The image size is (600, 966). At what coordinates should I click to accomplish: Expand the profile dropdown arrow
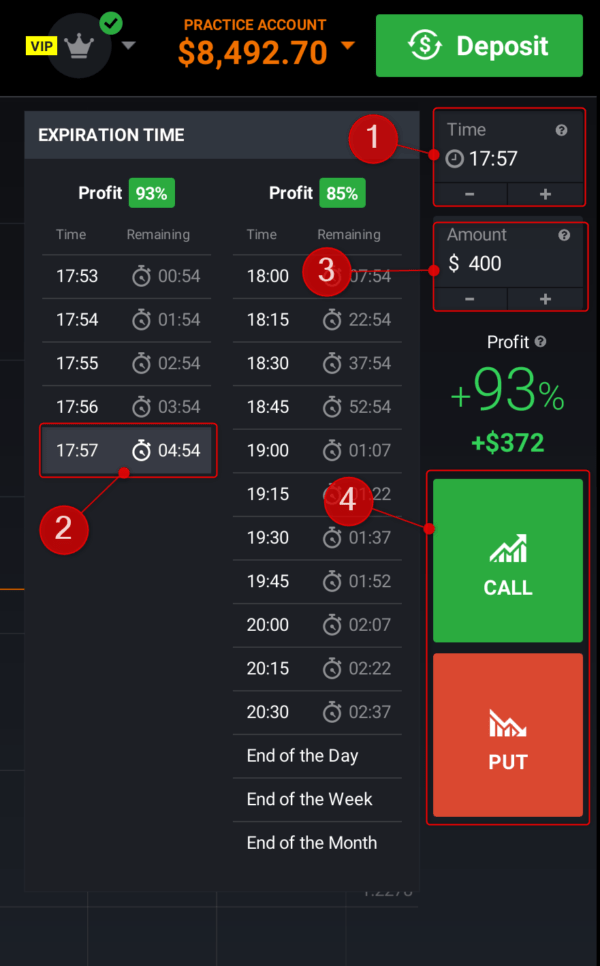[128, 44]
